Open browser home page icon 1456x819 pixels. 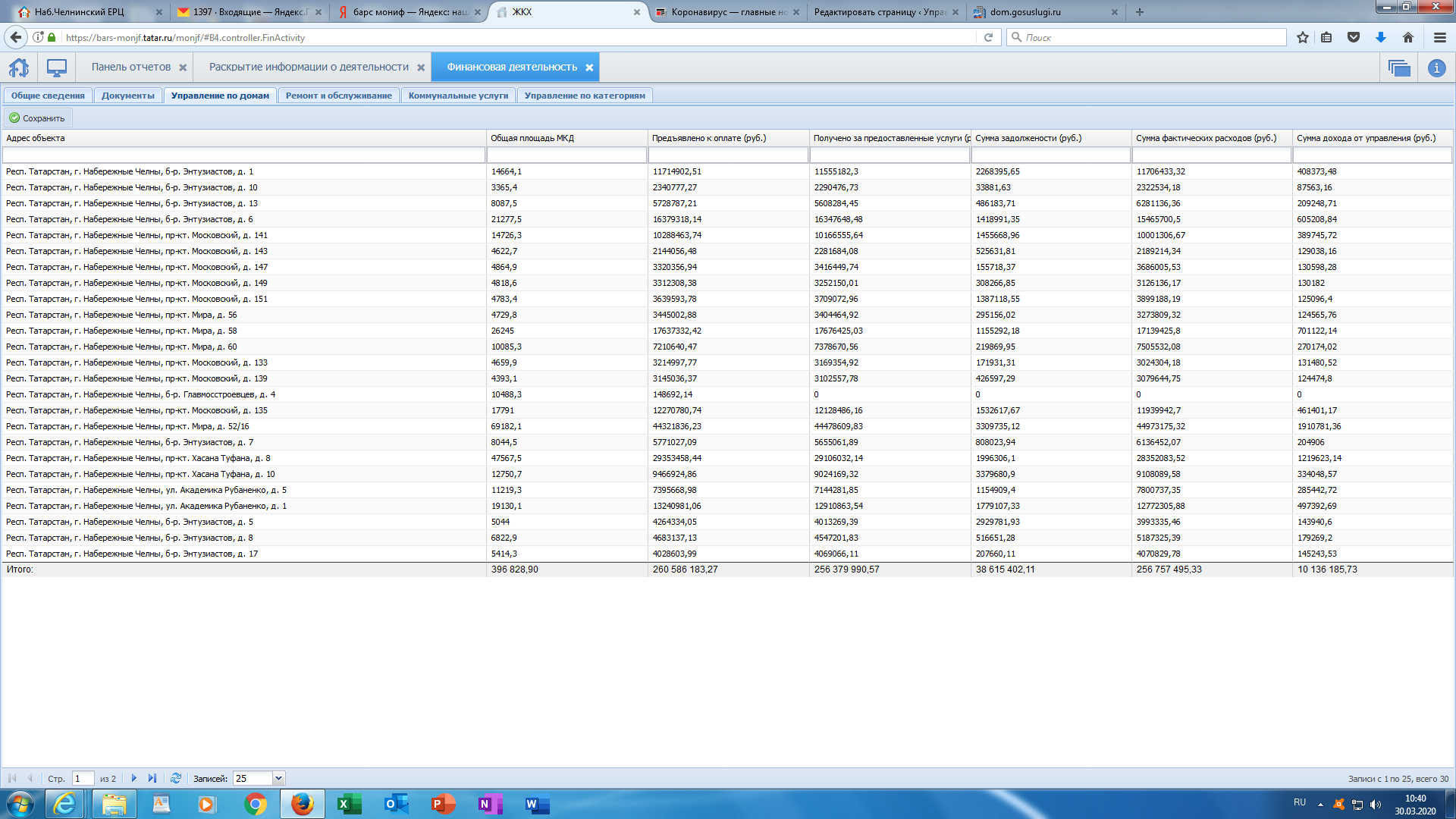click(x=1408, y=37)
